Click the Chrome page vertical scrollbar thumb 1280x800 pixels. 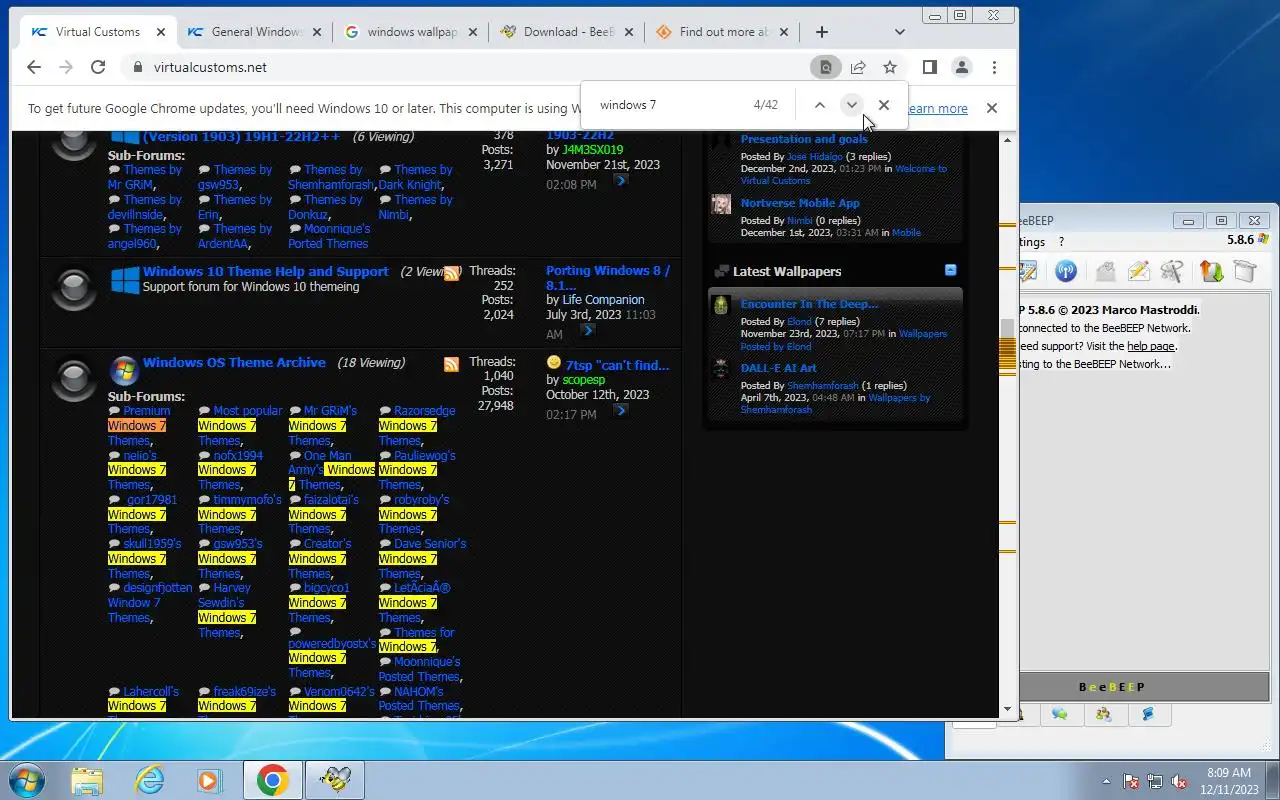click(x=1008, y=347)
